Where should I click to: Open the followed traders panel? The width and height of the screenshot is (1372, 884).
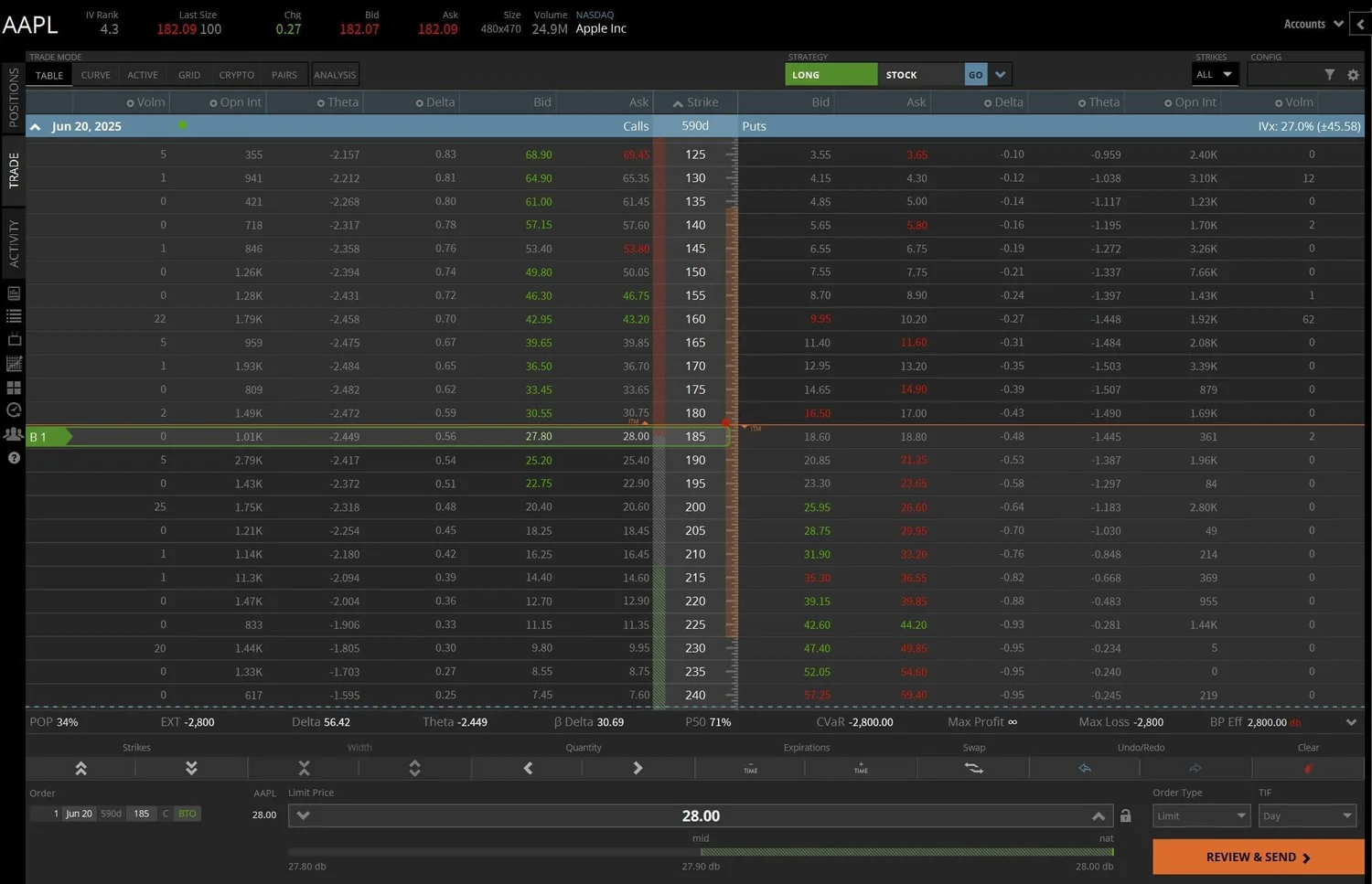point(14,434)
